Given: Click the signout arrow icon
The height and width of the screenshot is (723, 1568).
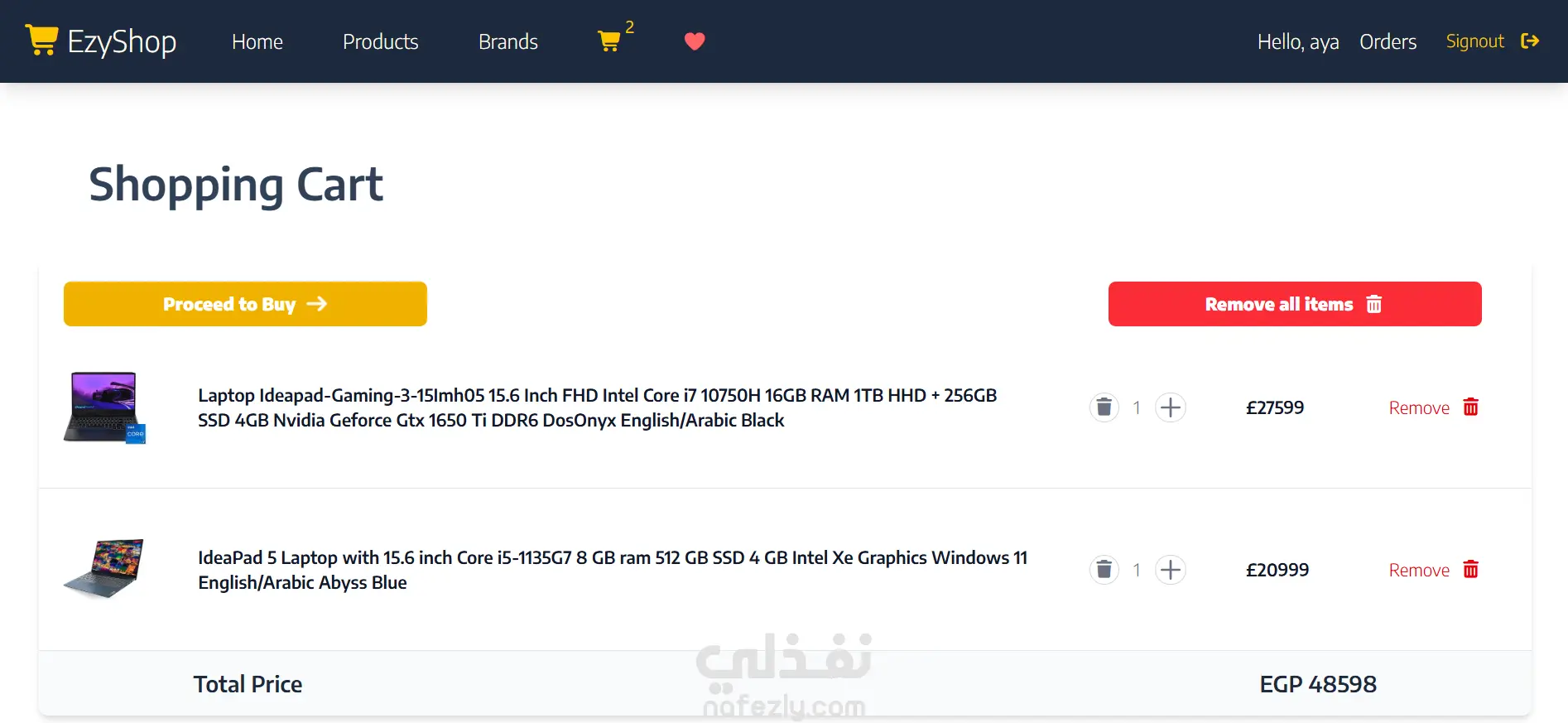Looking at the screenshot, I should coord(1530,41).
